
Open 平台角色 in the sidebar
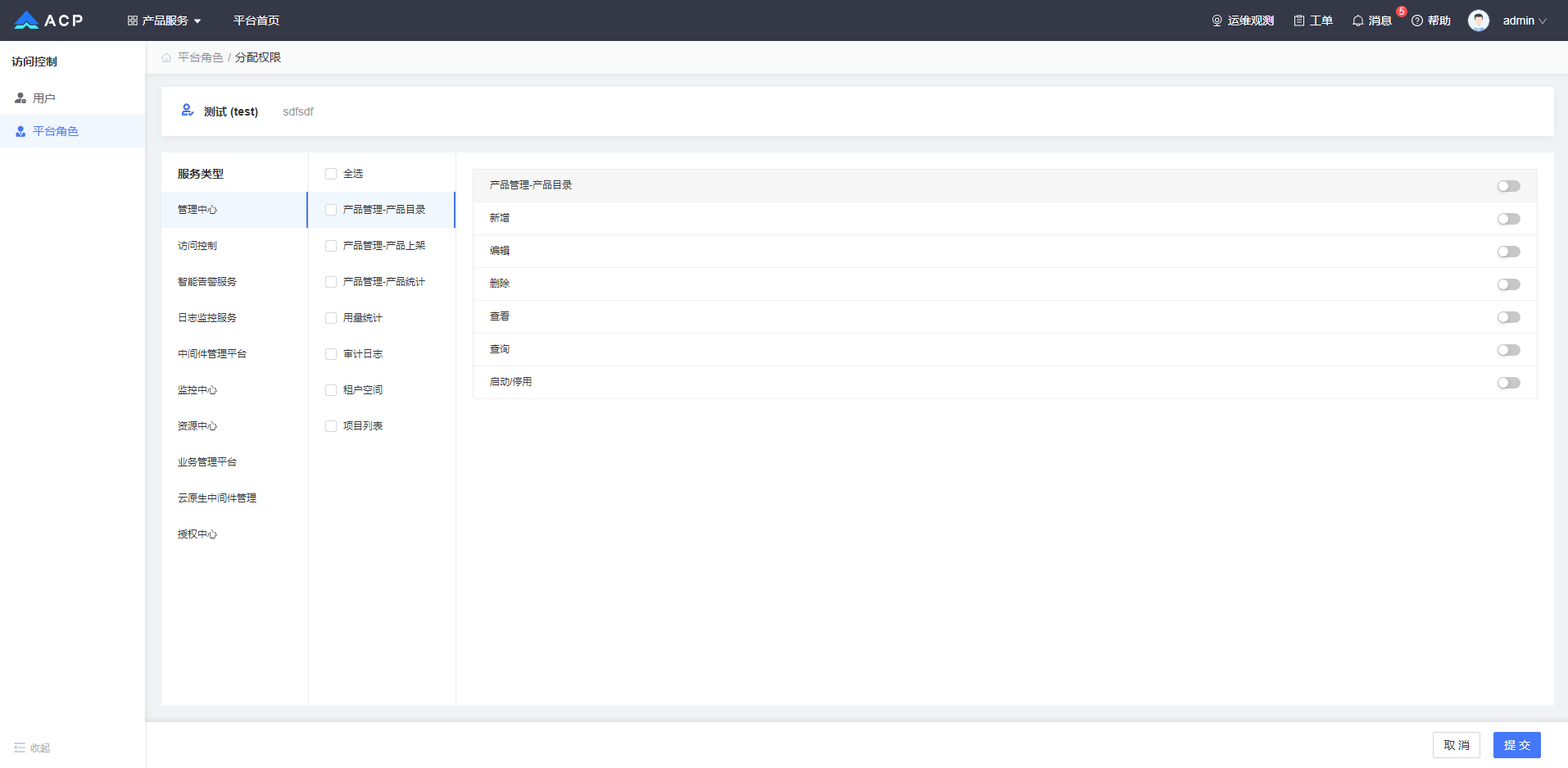click(x=72, y=131)
